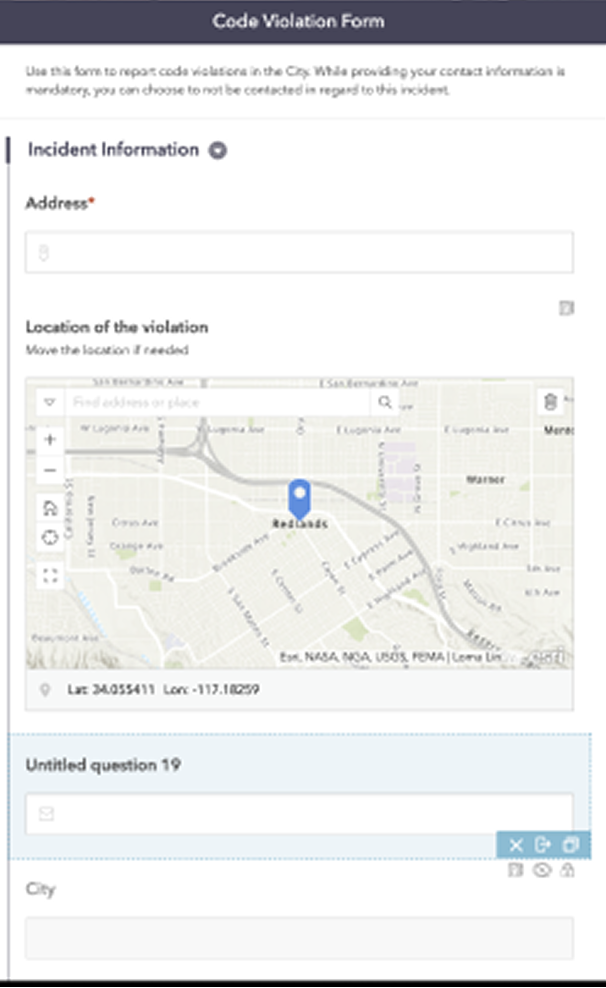
Task: Click the move-question icon beside the delete X
Action: click(543, 845)
